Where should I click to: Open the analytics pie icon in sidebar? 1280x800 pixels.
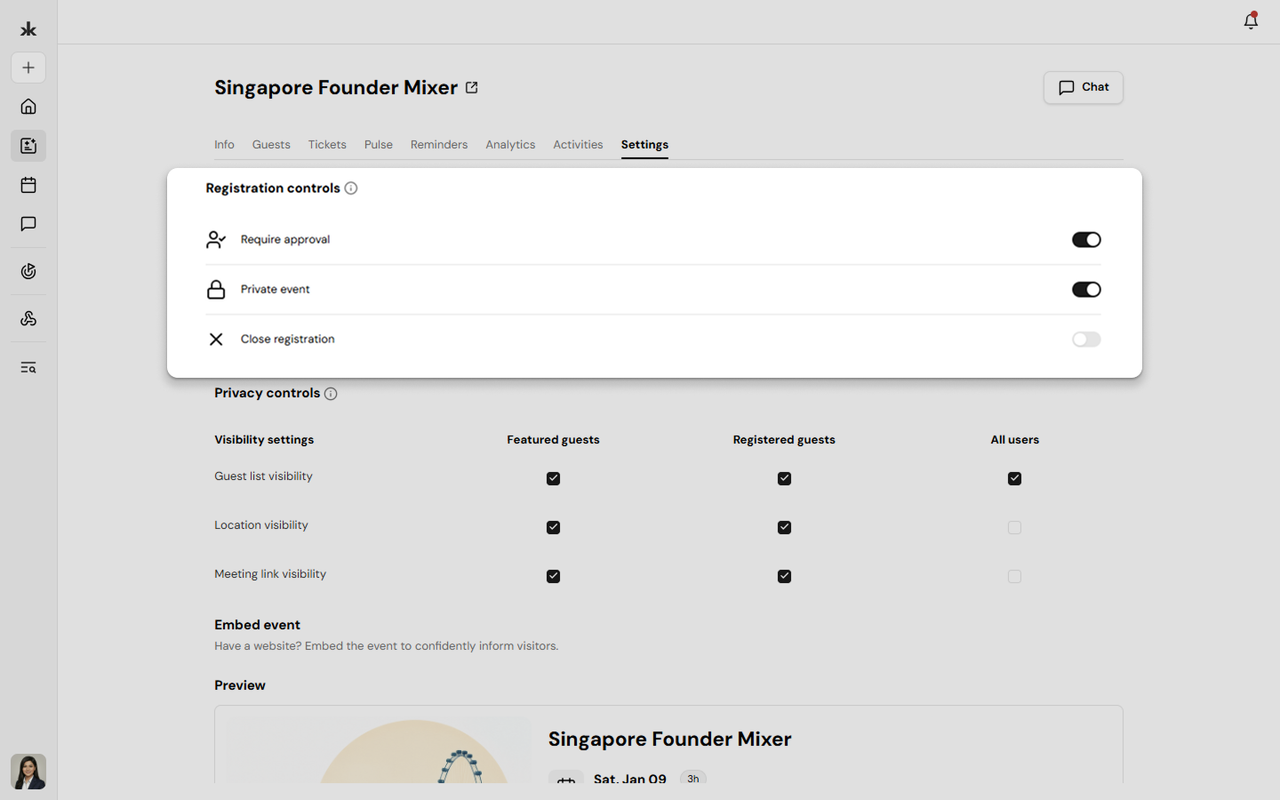pos(28,271)
